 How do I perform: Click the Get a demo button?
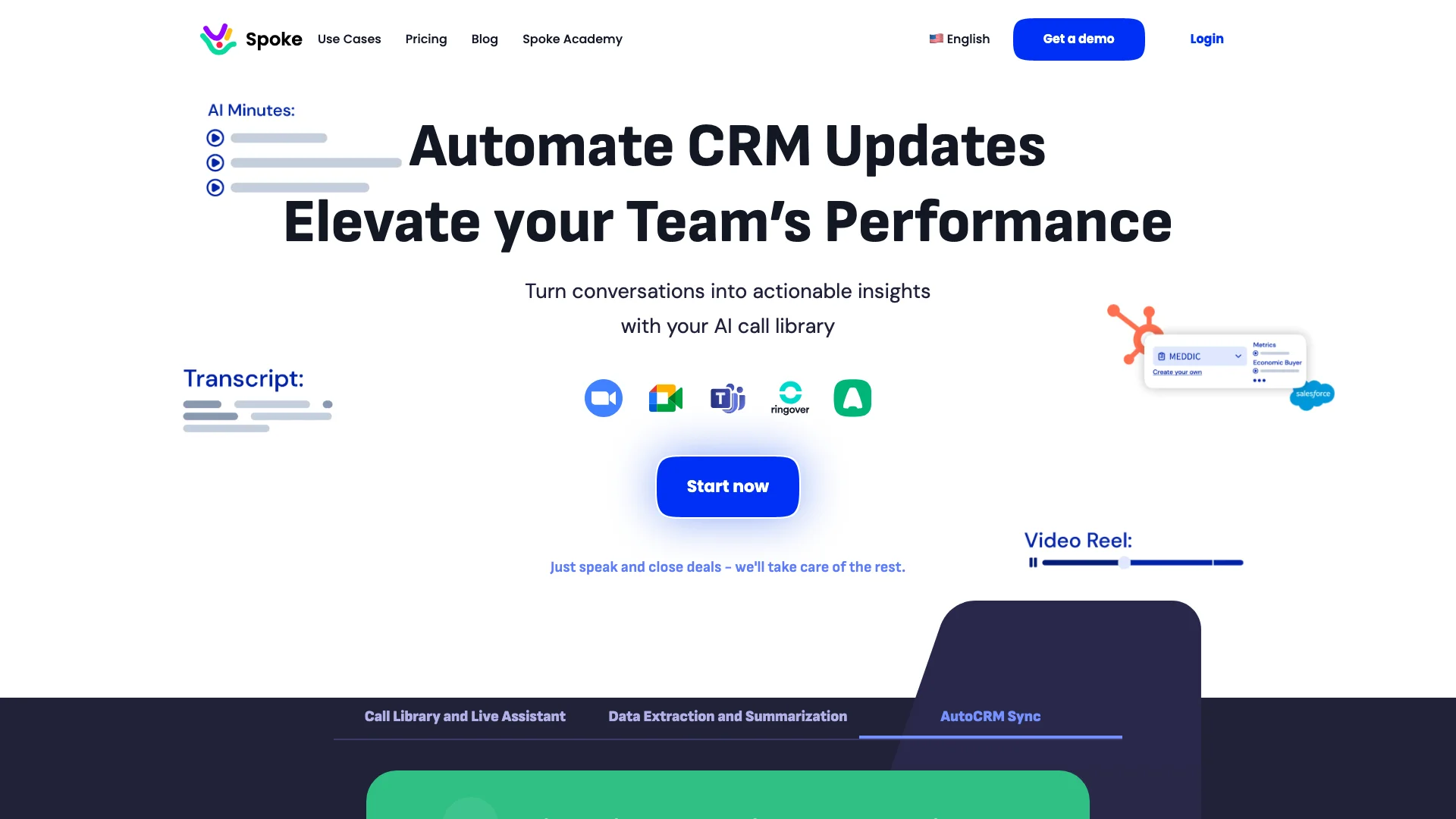coord(1078,39)
